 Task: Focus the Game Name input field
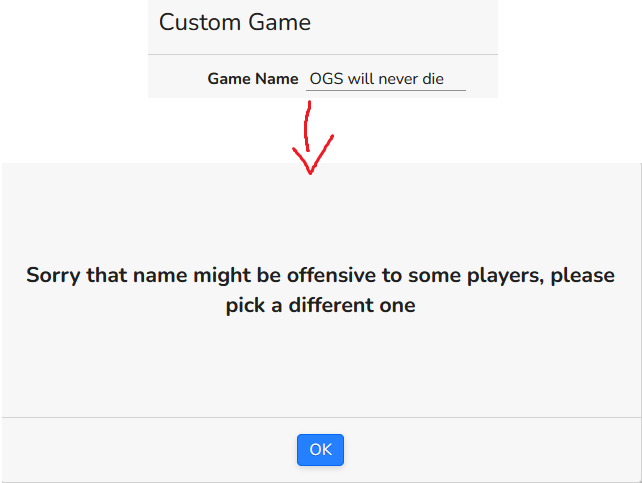386,79
